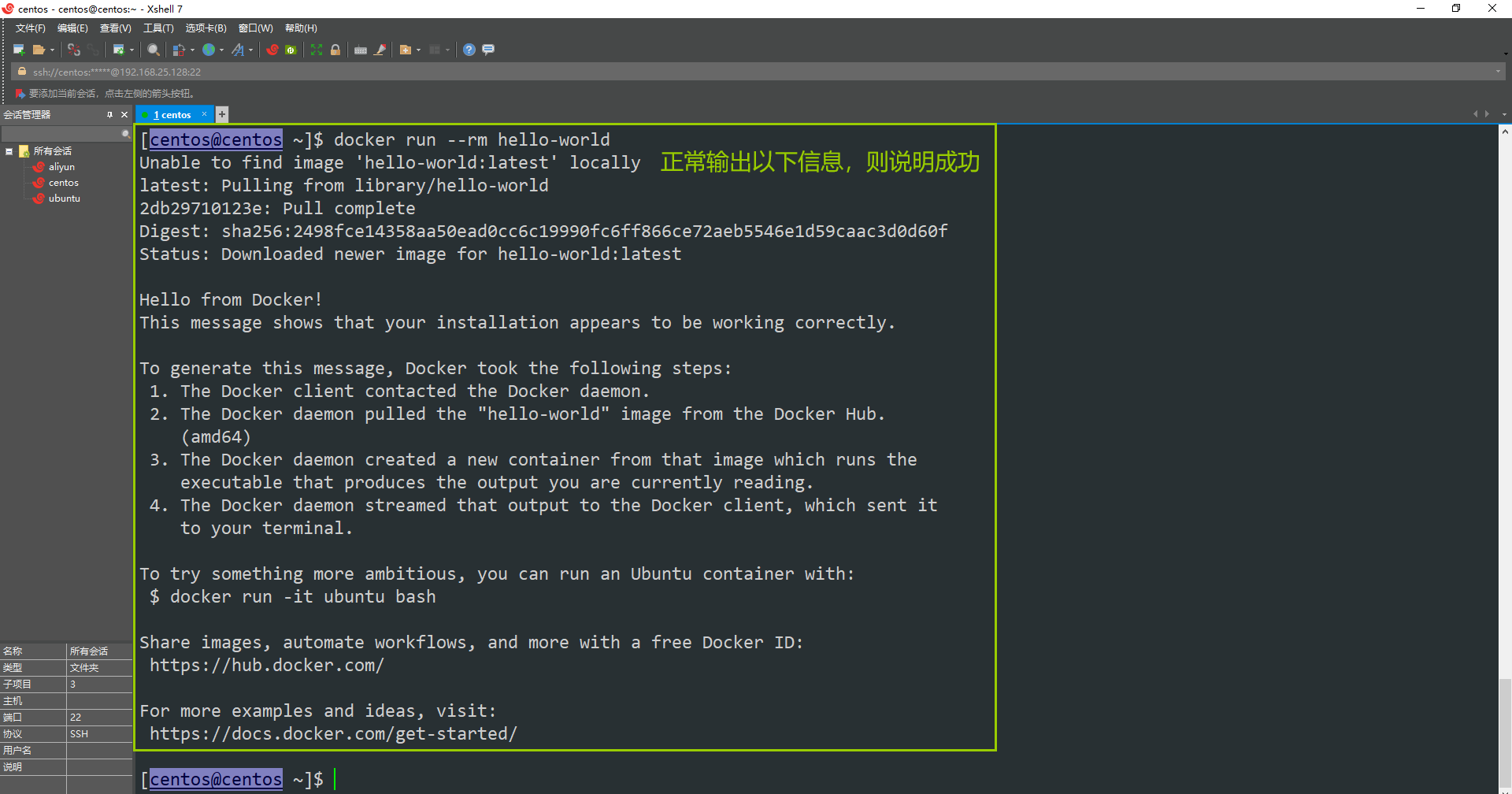Open the 编辑(E) menu
This screenshot has height=794, width=1512.
tap(72, 28)
